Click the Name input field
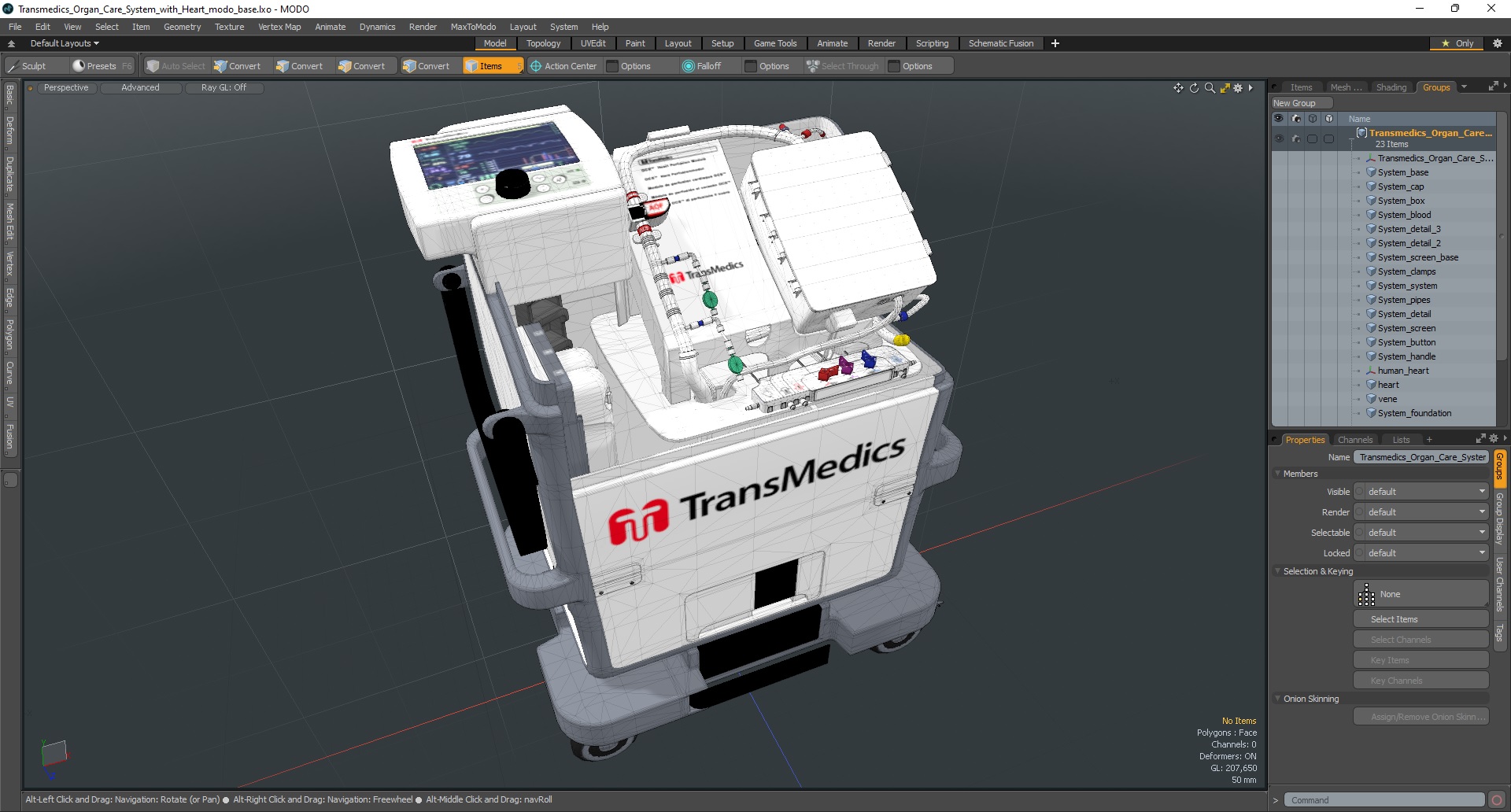Viewport: 1511px width, 812px height. point(1421,457)
